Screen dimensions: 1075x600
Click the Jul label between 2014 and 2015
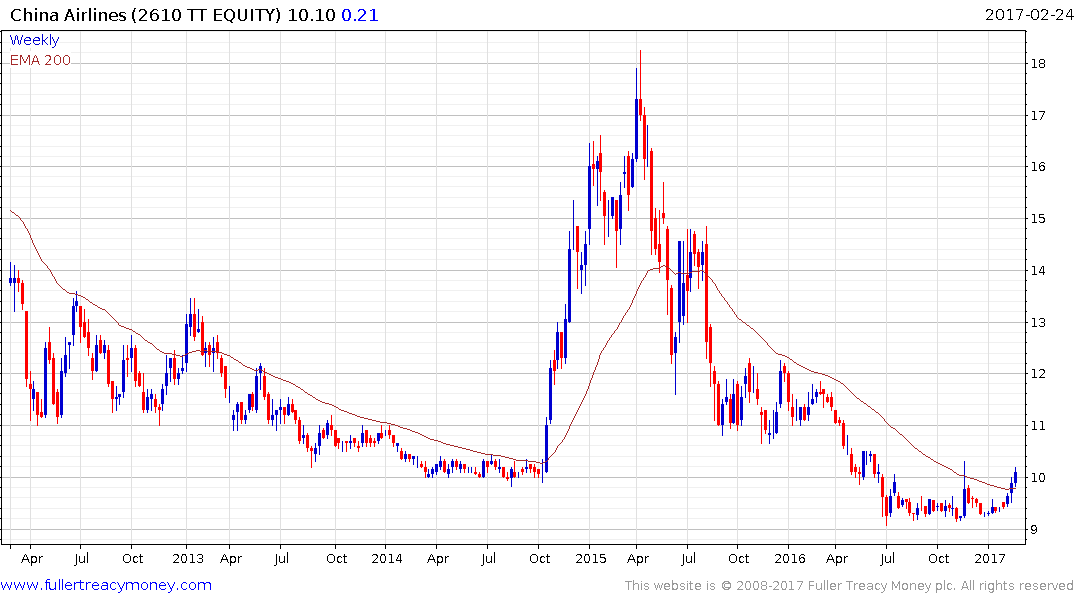coord(488,558)
